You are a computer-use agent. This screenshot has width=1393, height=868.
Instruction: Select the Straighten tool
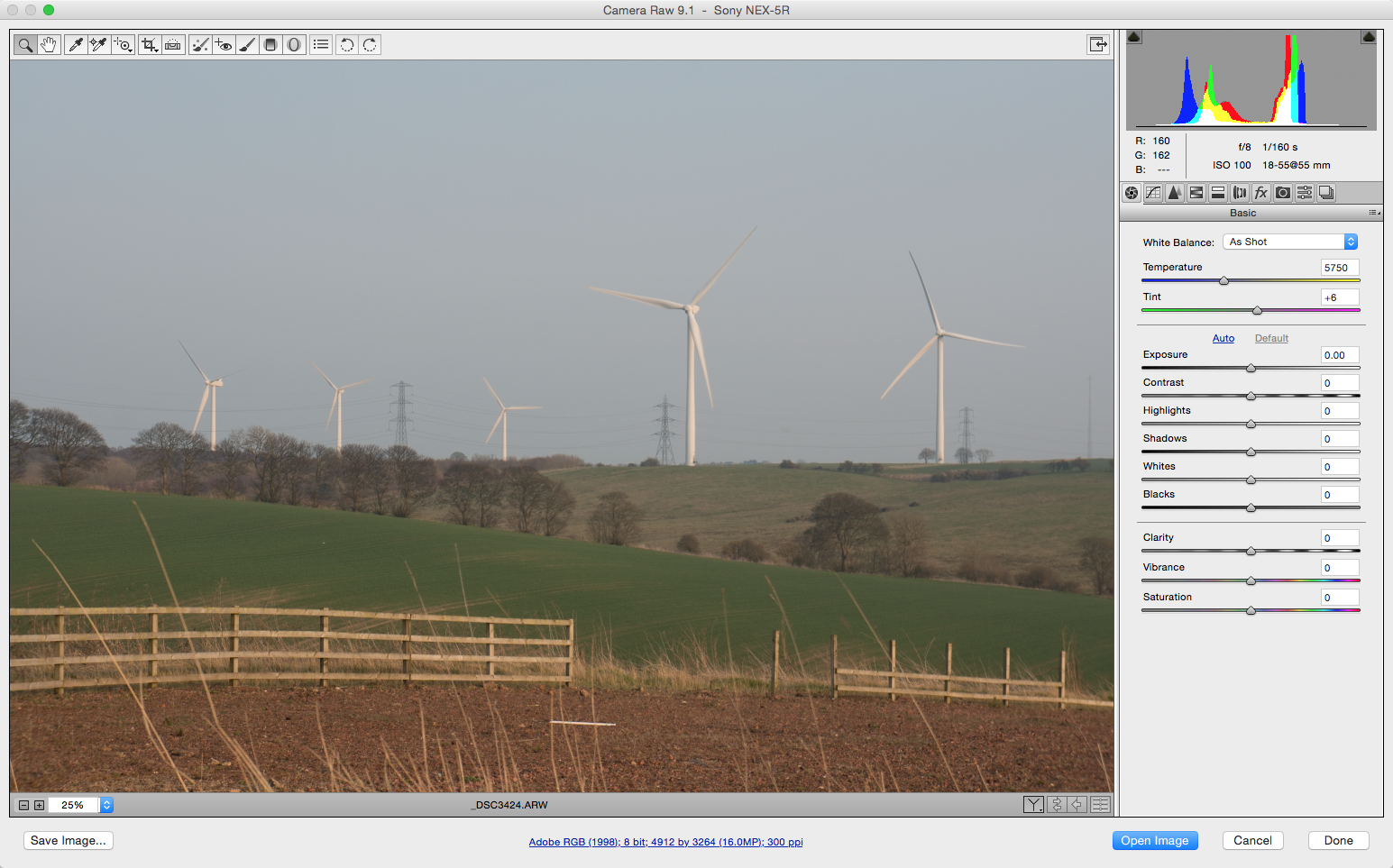click(x=173, y=44)
